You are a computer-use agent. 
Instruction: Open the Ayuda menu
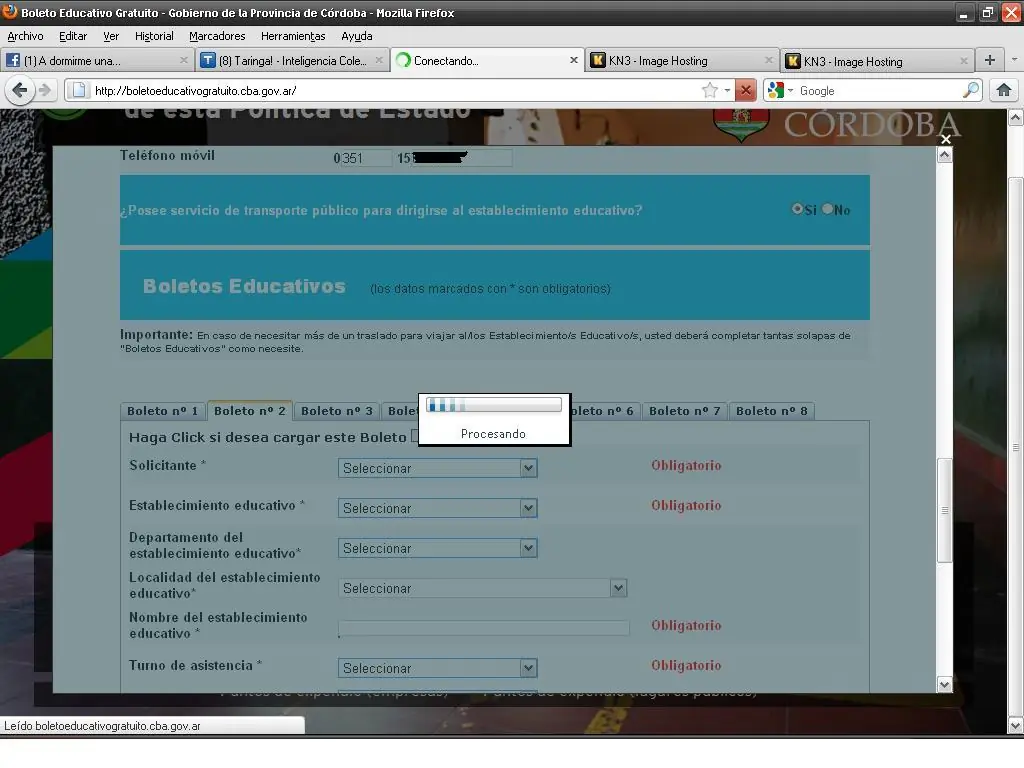tap(357, 36)
